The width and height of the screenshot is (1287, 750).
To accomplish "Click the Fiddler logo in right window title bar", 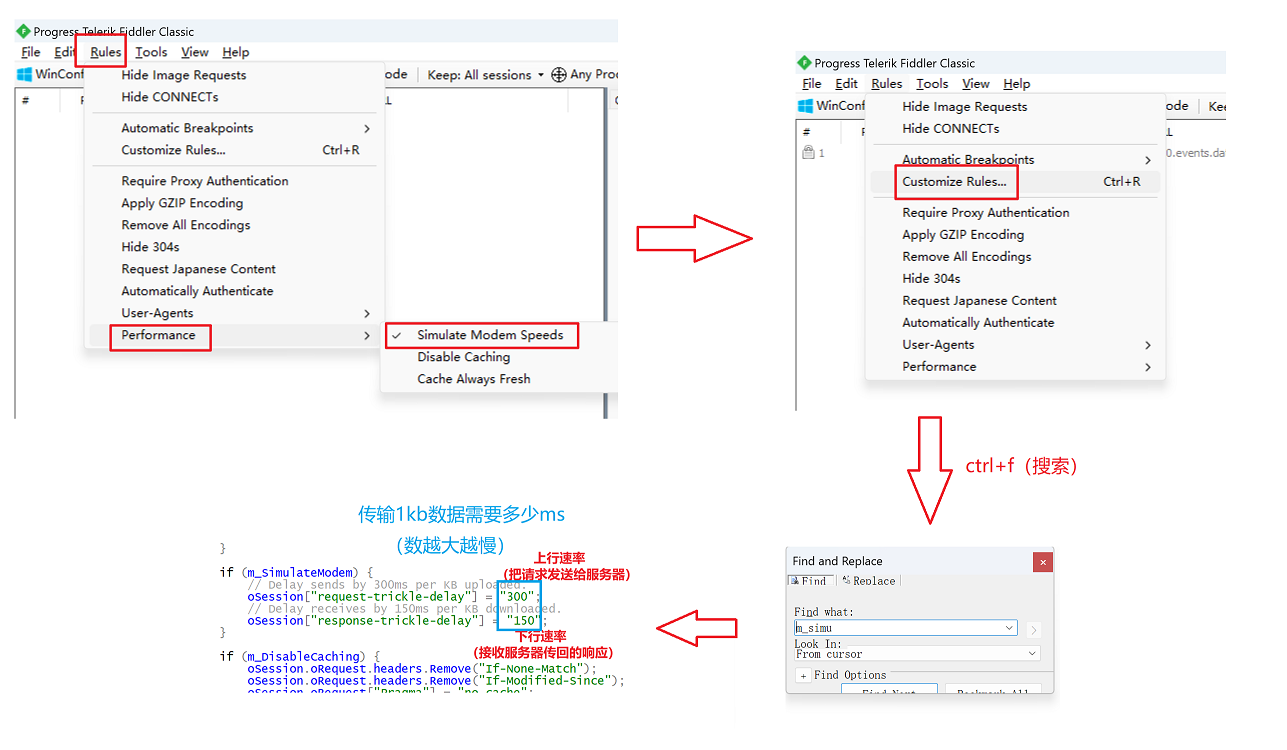I will (804, 63).
